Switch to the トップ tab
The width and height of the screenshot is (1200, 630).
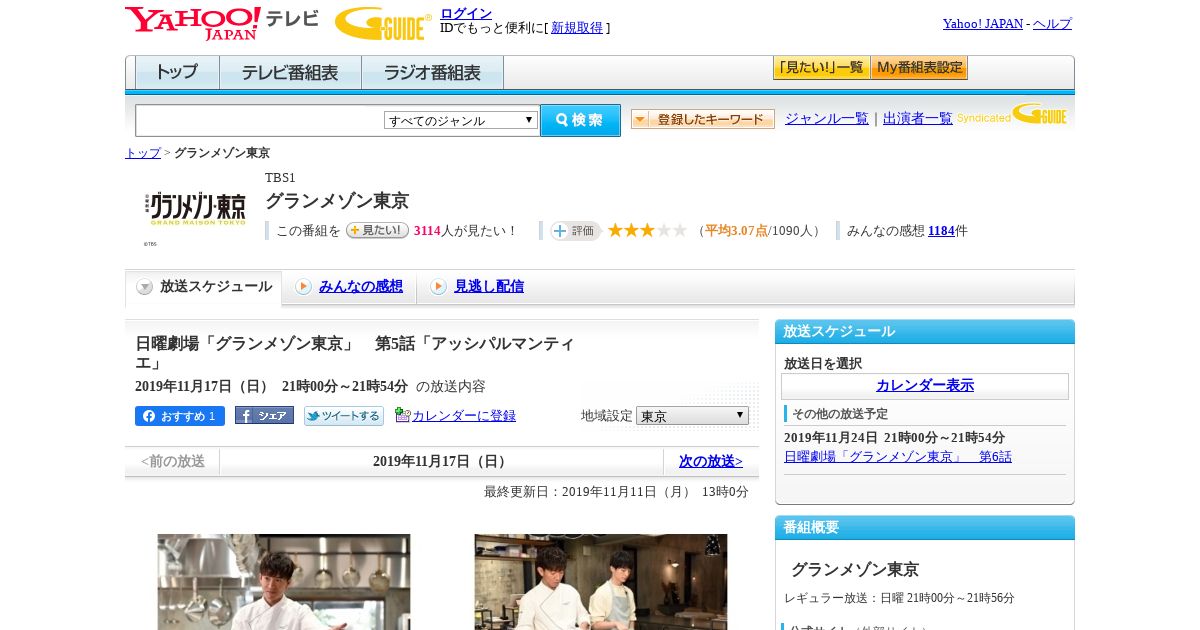[177, 73]
